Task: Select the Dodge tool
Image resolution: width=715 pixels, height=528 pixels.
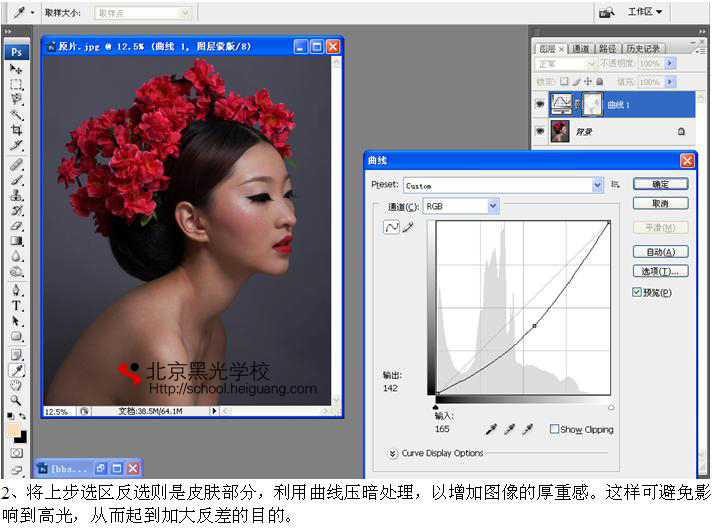Action: pyautogui.click(x=16, y=272)
